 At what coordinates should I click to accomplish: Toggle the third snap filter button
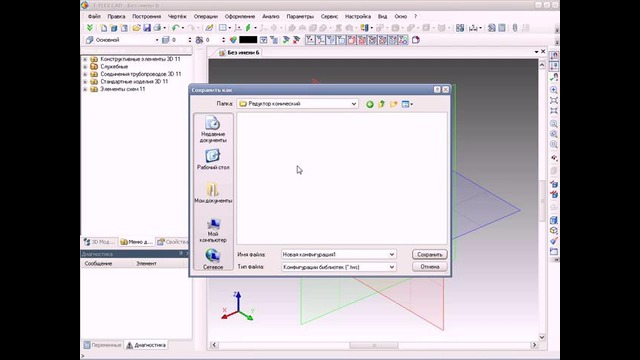331,40
